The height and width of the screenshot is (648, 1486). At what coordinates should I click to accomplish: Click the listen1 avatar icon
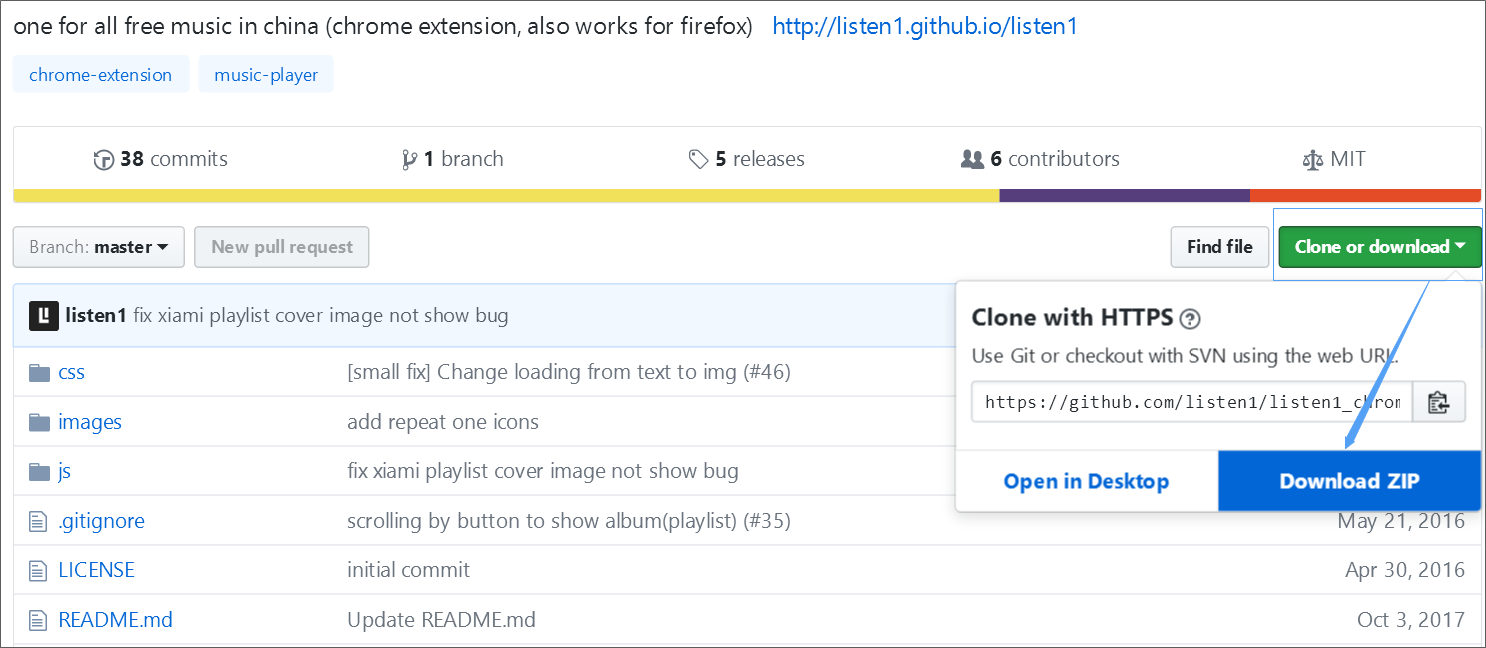point(44,316)
